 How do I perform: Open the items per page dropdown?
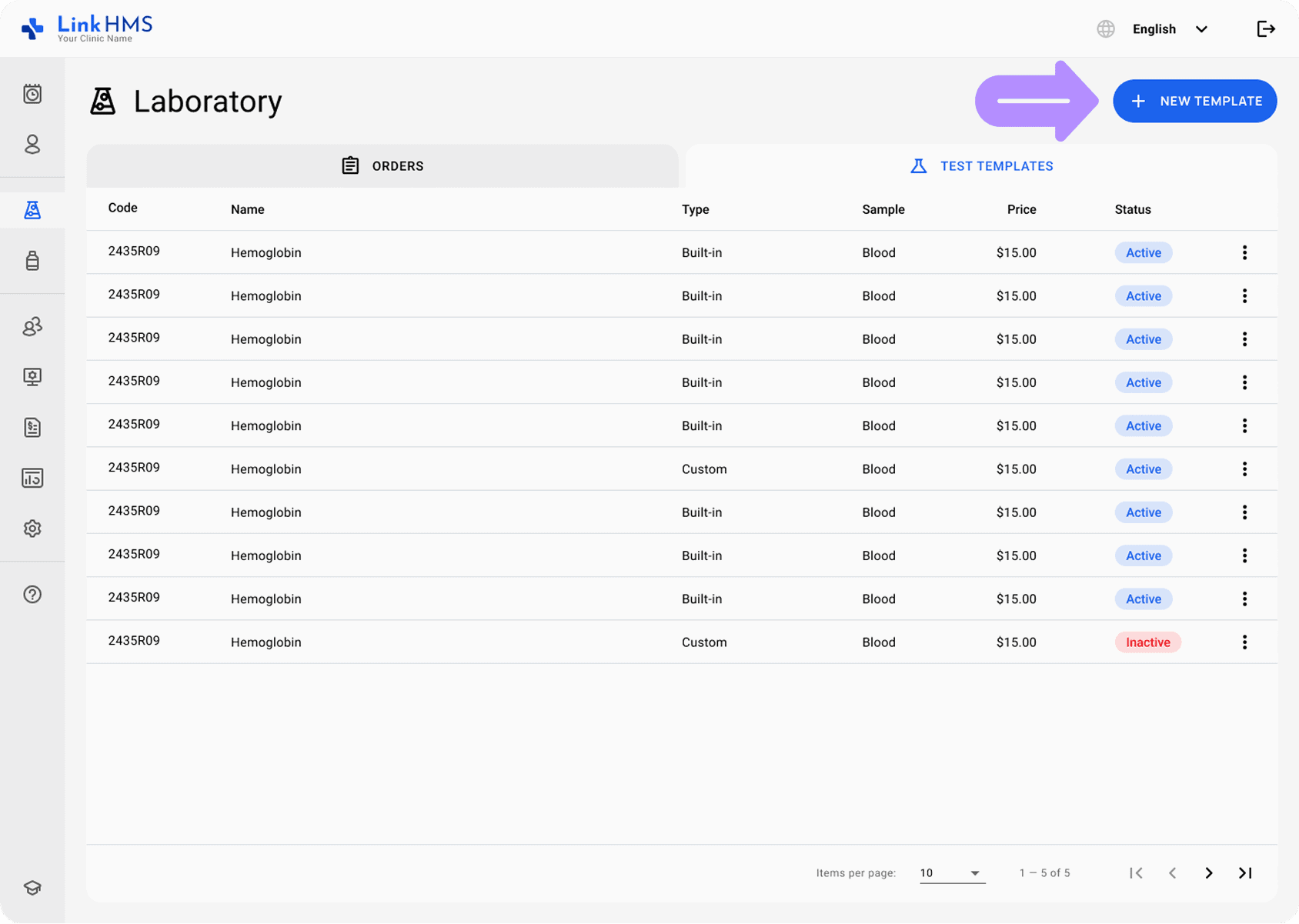click(x=952, y=873)
